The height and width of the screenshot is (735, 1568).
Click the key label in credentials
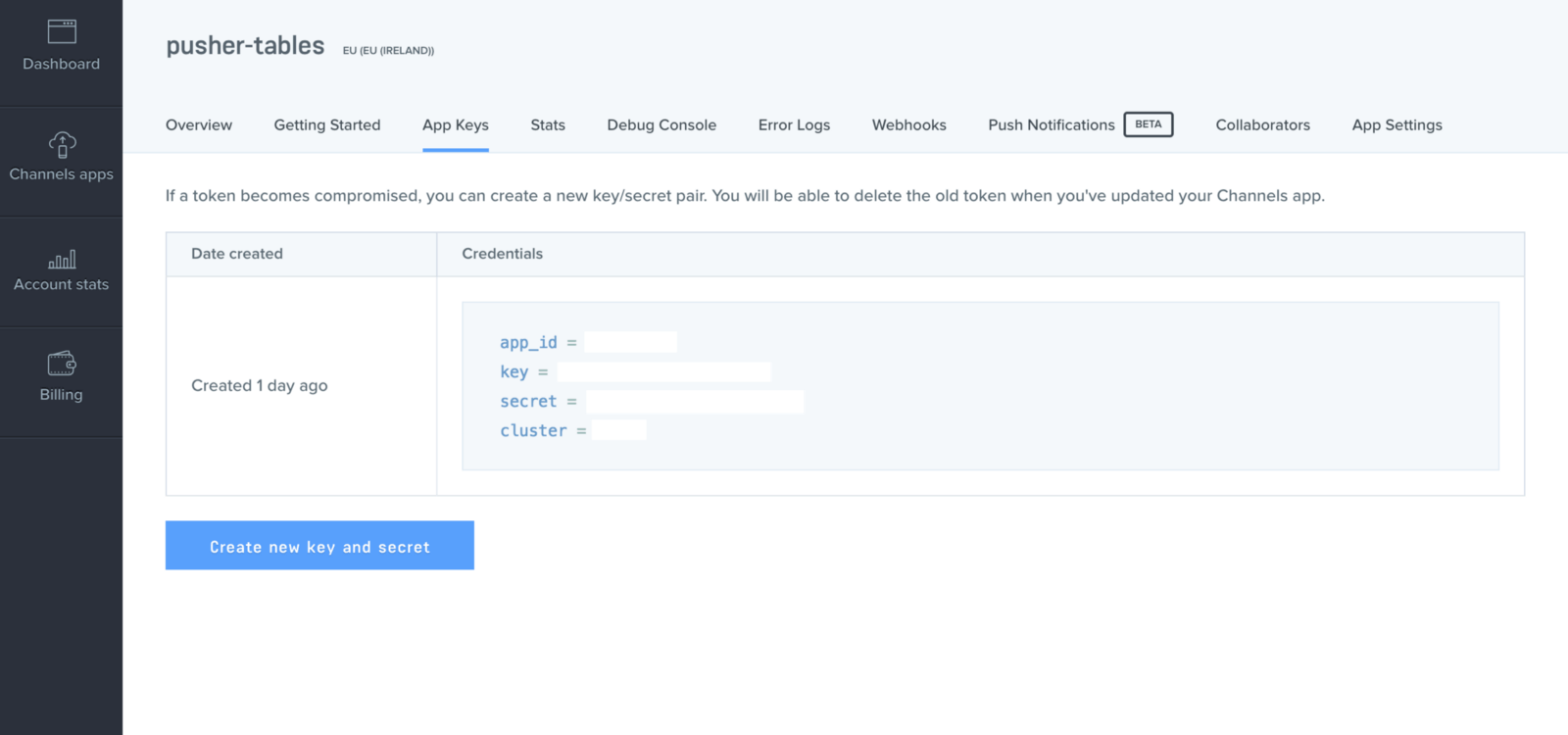[x=514, y=371]
